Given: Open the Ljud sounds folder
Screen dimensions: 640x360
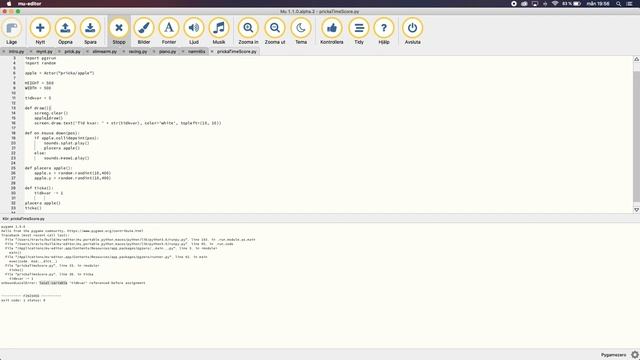Looking at the screenshot, I should tap(194, 31).
